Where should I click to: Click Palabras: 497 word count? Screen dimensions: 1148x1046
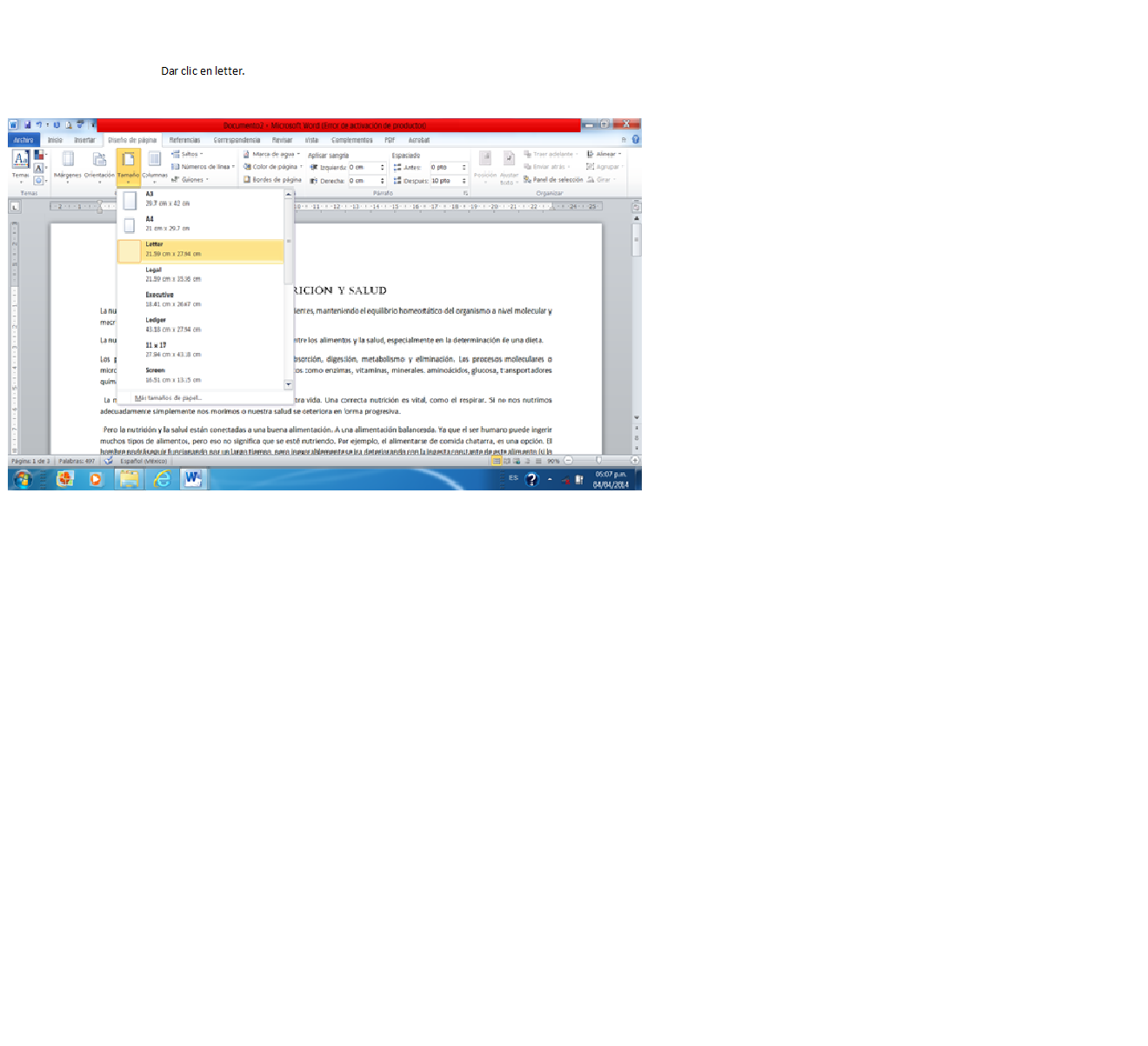pyautogui.click(x=77, y=461)
